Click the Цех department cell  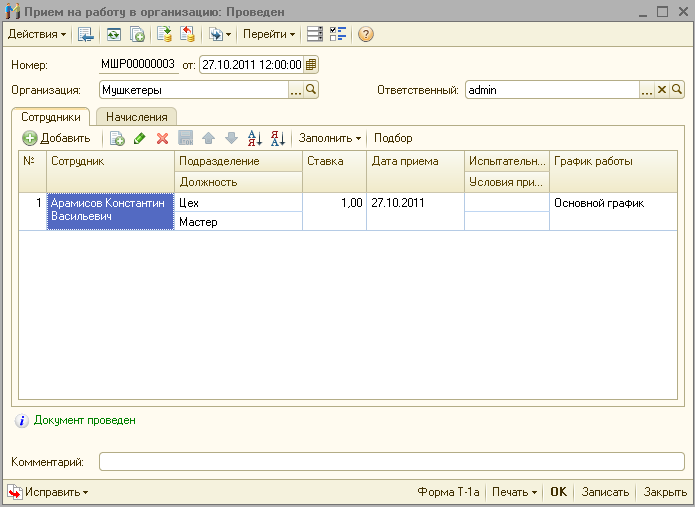[x=238, y=203]
